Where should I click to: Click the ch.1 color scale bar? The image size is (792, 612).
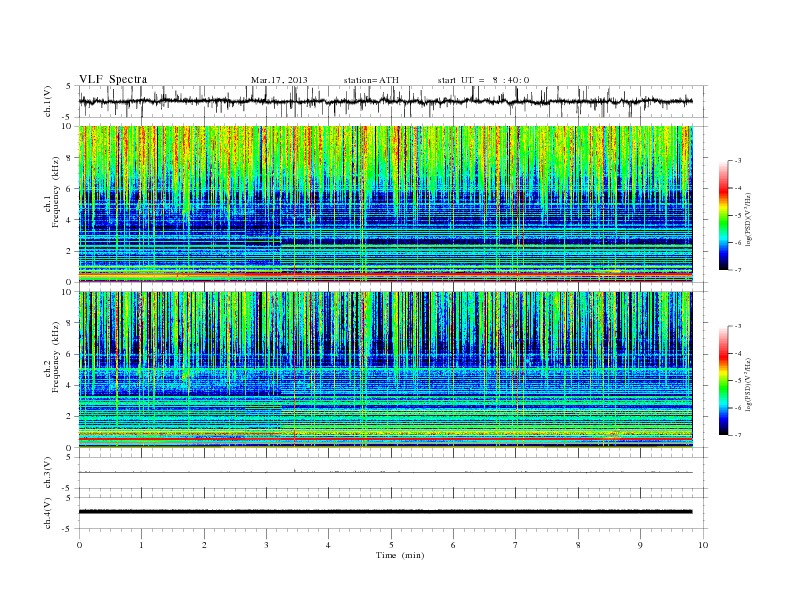click(x=724, y=215)
